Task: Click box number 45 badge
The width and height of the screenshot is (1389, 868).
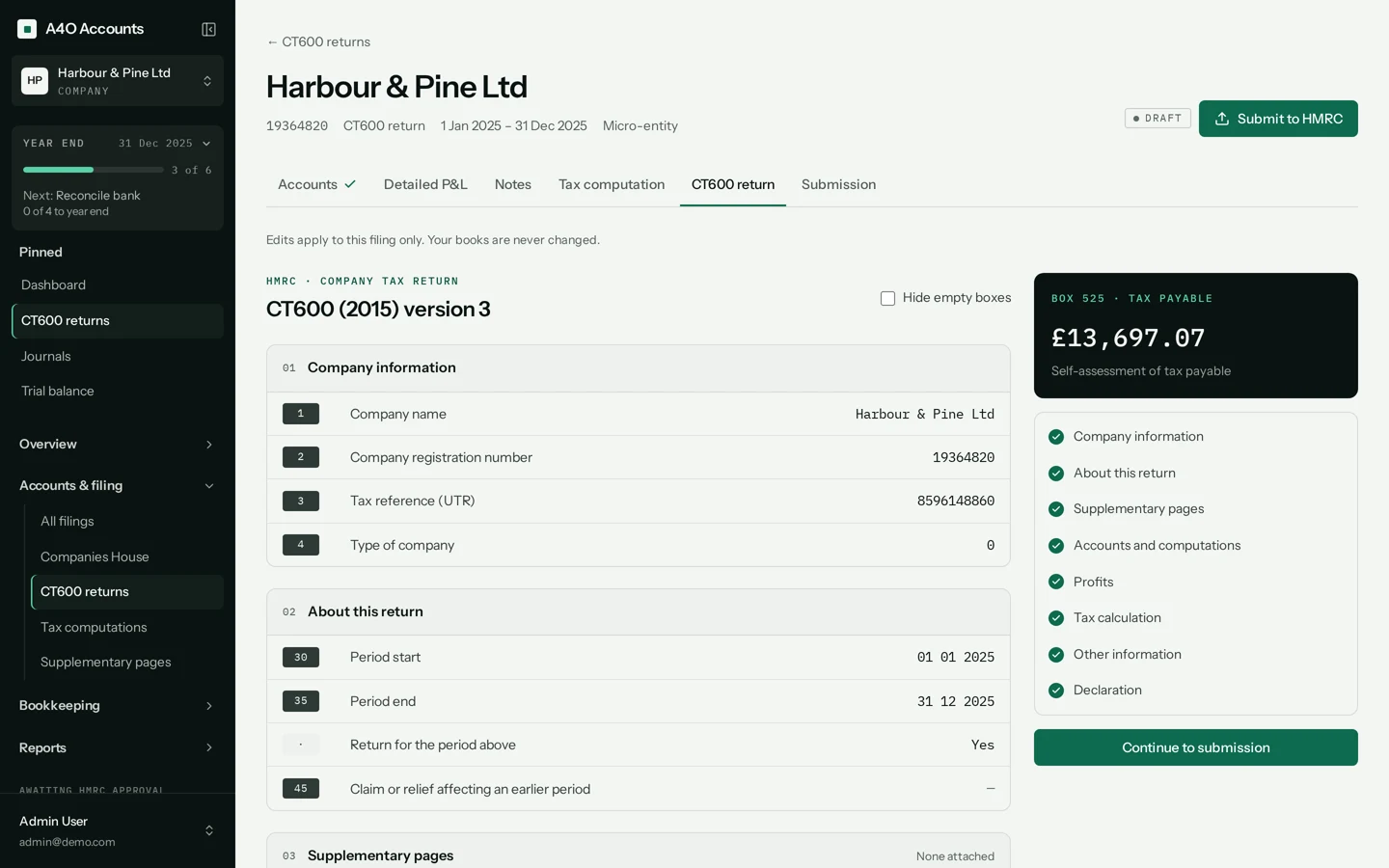Action: coord(301,789)
